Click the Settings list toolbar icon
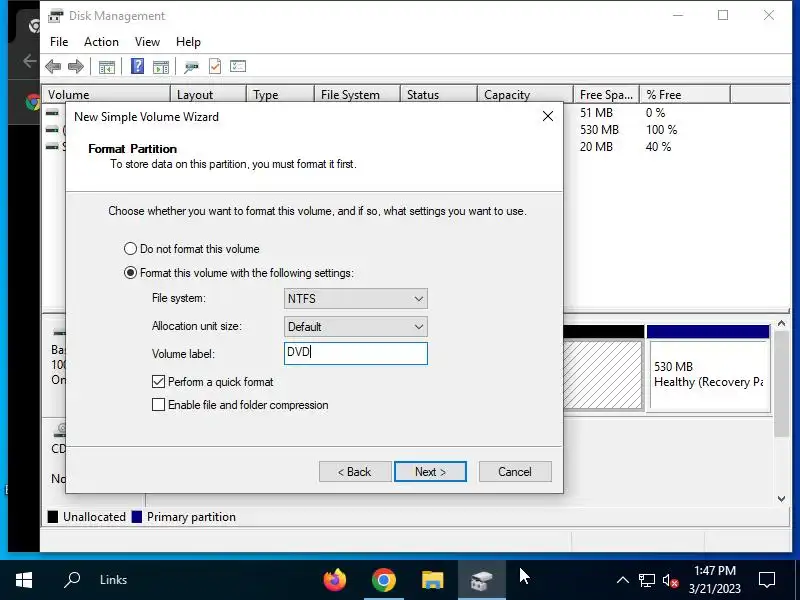This screenshot has width=800, height=600. click(x=238, y=66)
